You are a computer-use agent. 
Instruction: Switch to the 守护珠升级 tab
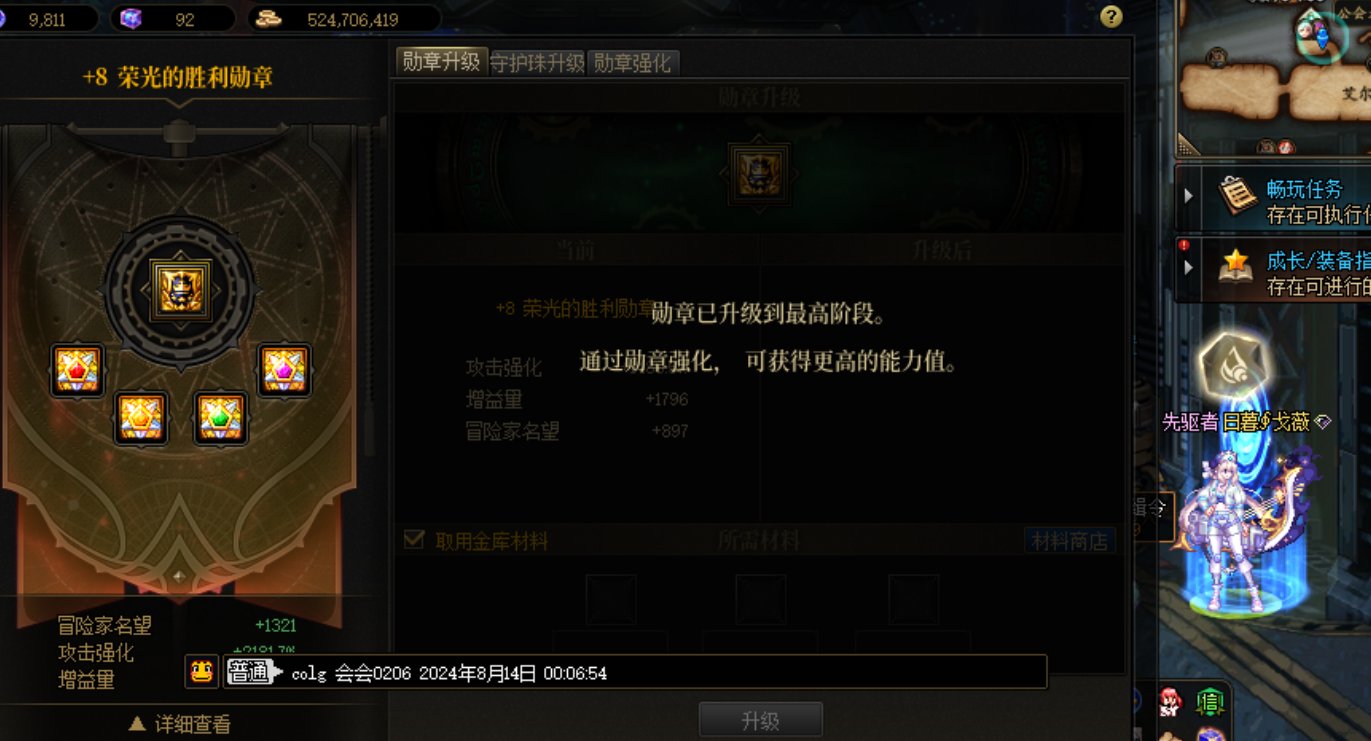[537, 63]
